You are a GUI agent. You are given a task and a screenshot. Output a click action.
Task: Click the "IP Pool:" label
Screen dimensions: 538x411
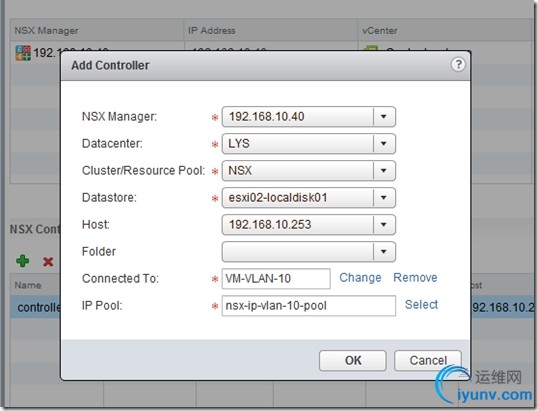[x=102, y=306]
